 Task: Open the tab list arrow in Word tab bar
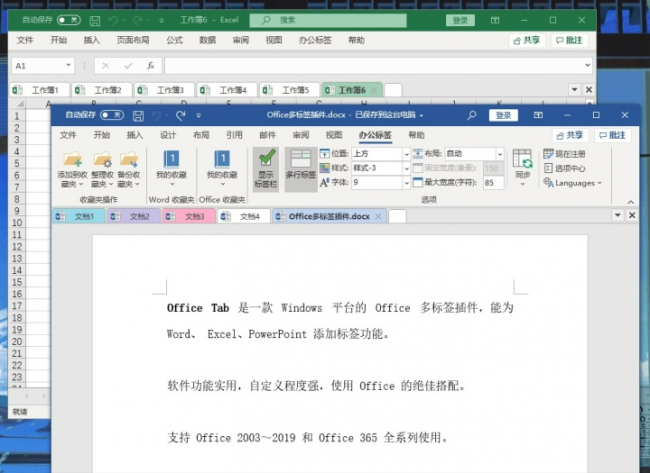(618, 215)
